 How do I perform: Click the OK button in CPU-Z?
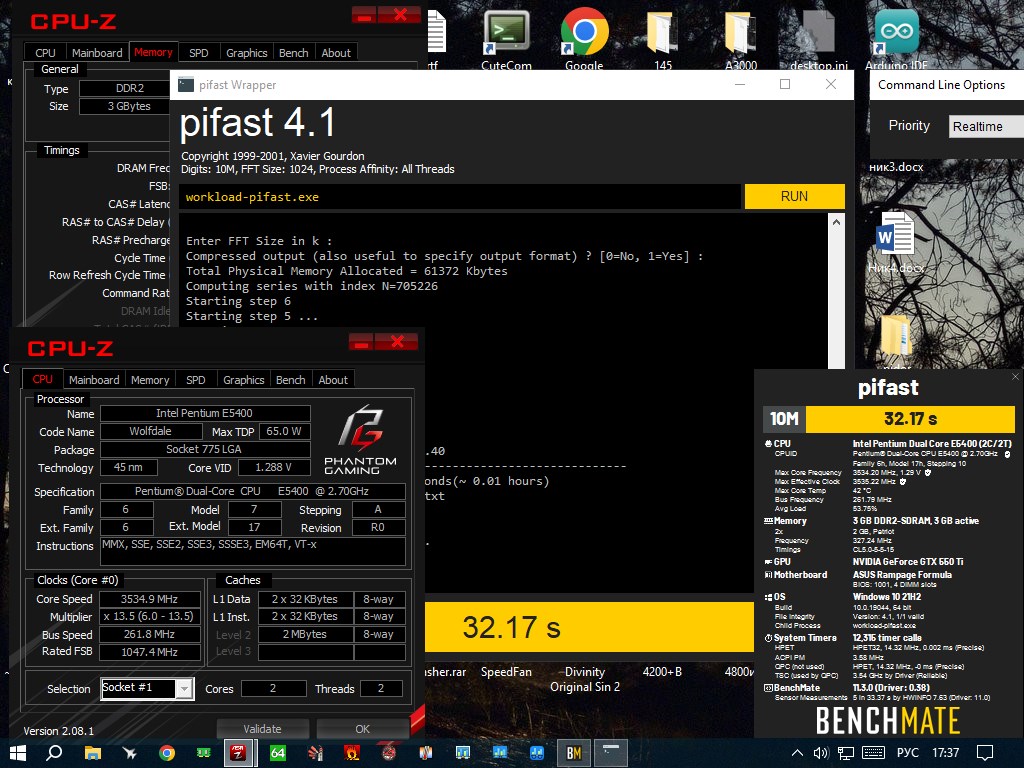(x=362, y=729)
